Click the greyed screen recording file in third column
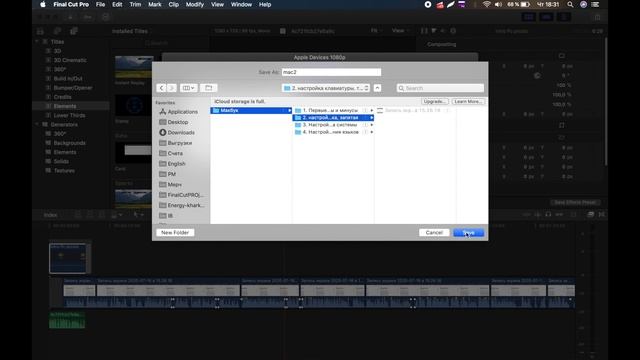Image resolution: width=640 pixels, height=360 pixels. pyautogui.click(x=412, y=110)
